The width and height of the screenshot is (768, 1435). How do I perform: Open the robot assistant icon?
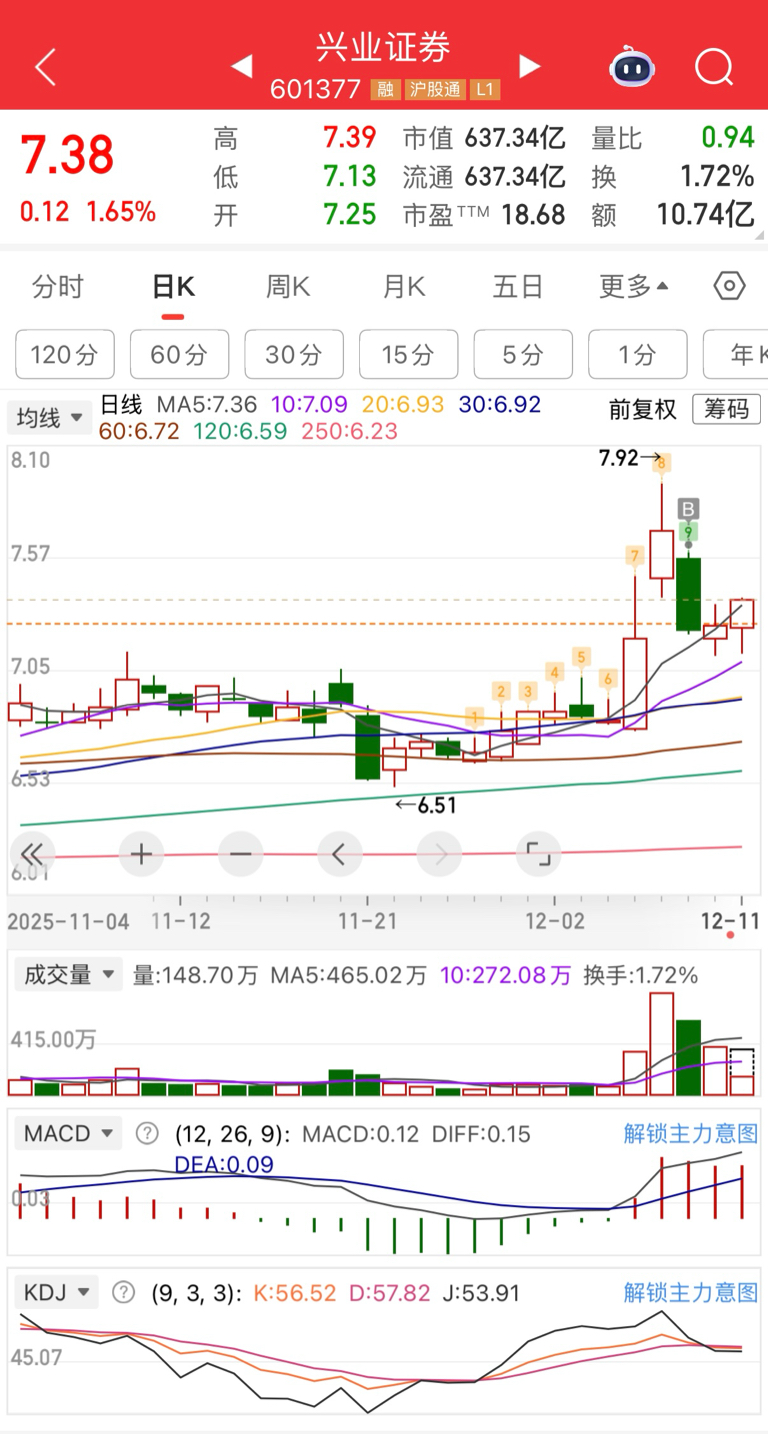632,67
